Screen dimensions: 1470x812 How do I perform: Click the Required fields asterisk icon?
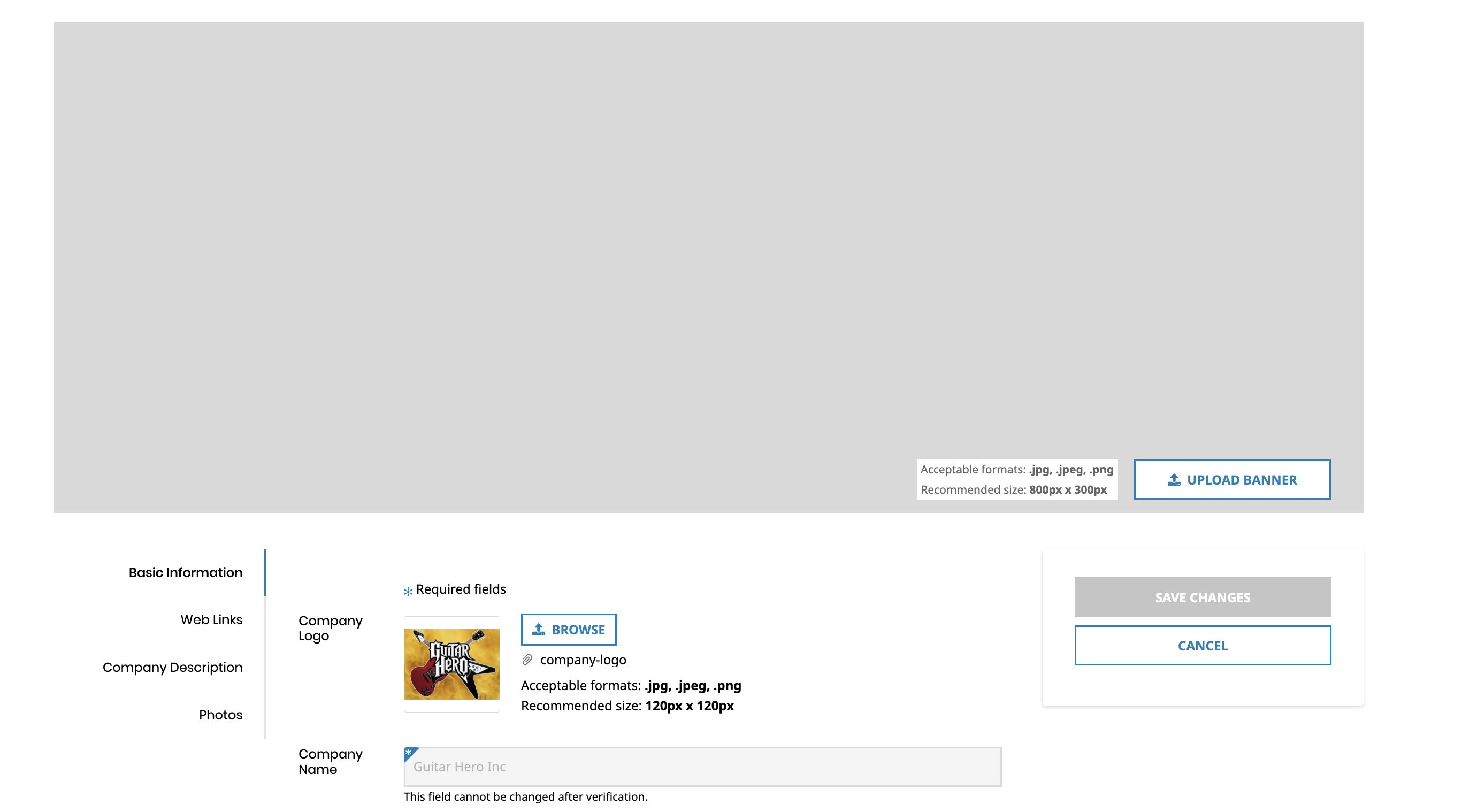408,591
